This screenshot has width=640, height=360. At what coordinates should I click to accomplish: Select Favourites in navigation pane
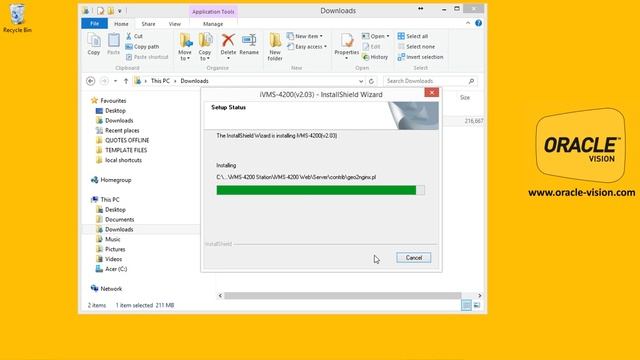point(109,100)
